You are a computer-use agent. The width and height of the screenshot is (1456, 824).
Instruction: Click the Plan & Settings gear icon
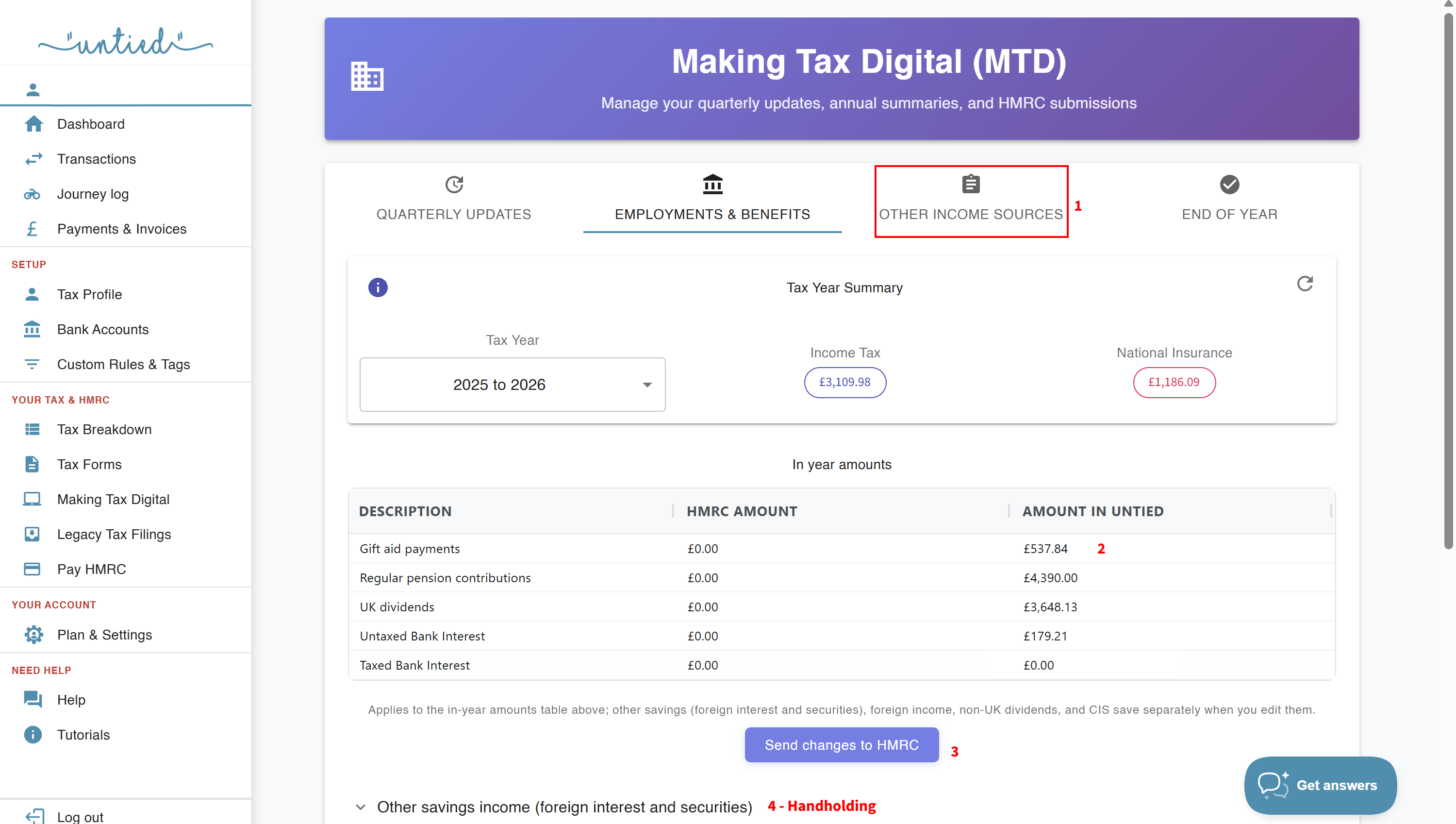pyautogui.click(x=33, y=635)
